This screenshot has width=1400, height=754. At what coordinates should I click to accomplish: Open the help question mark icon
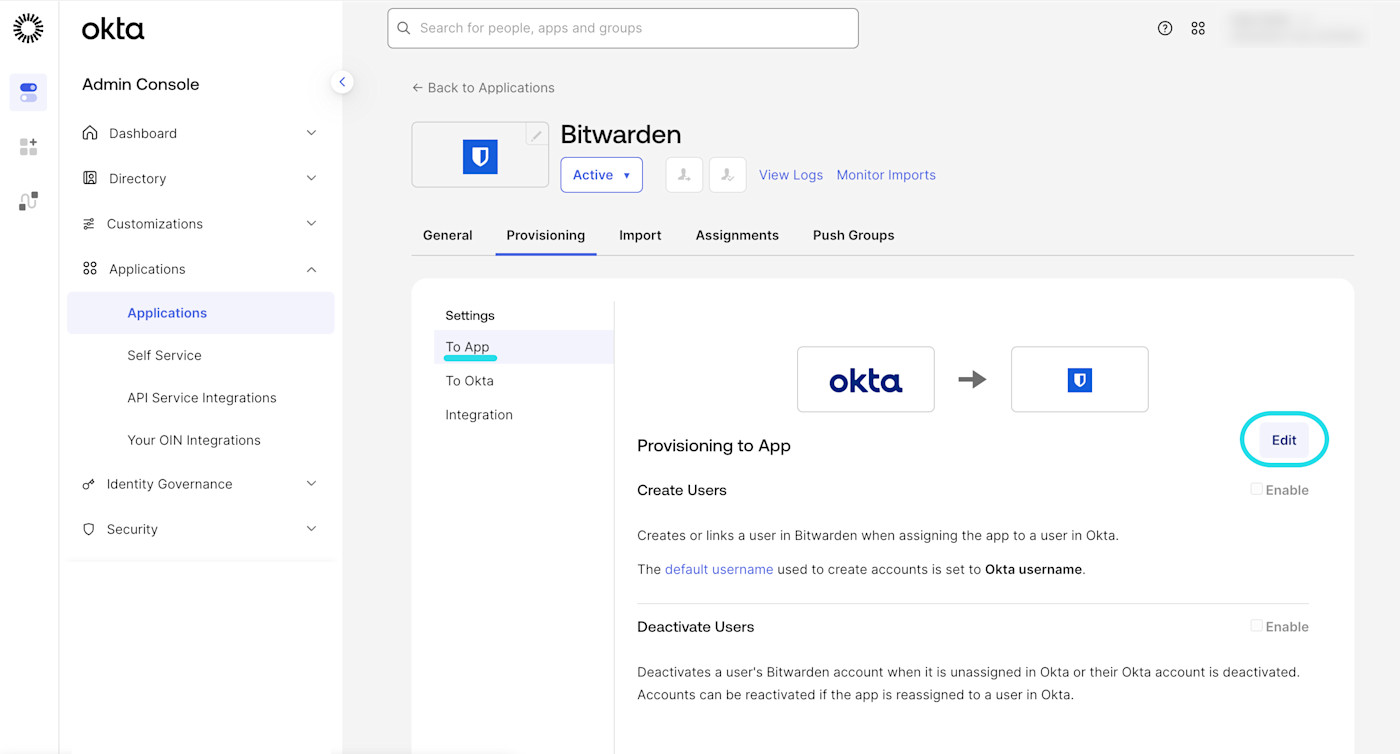(1165, 28)
